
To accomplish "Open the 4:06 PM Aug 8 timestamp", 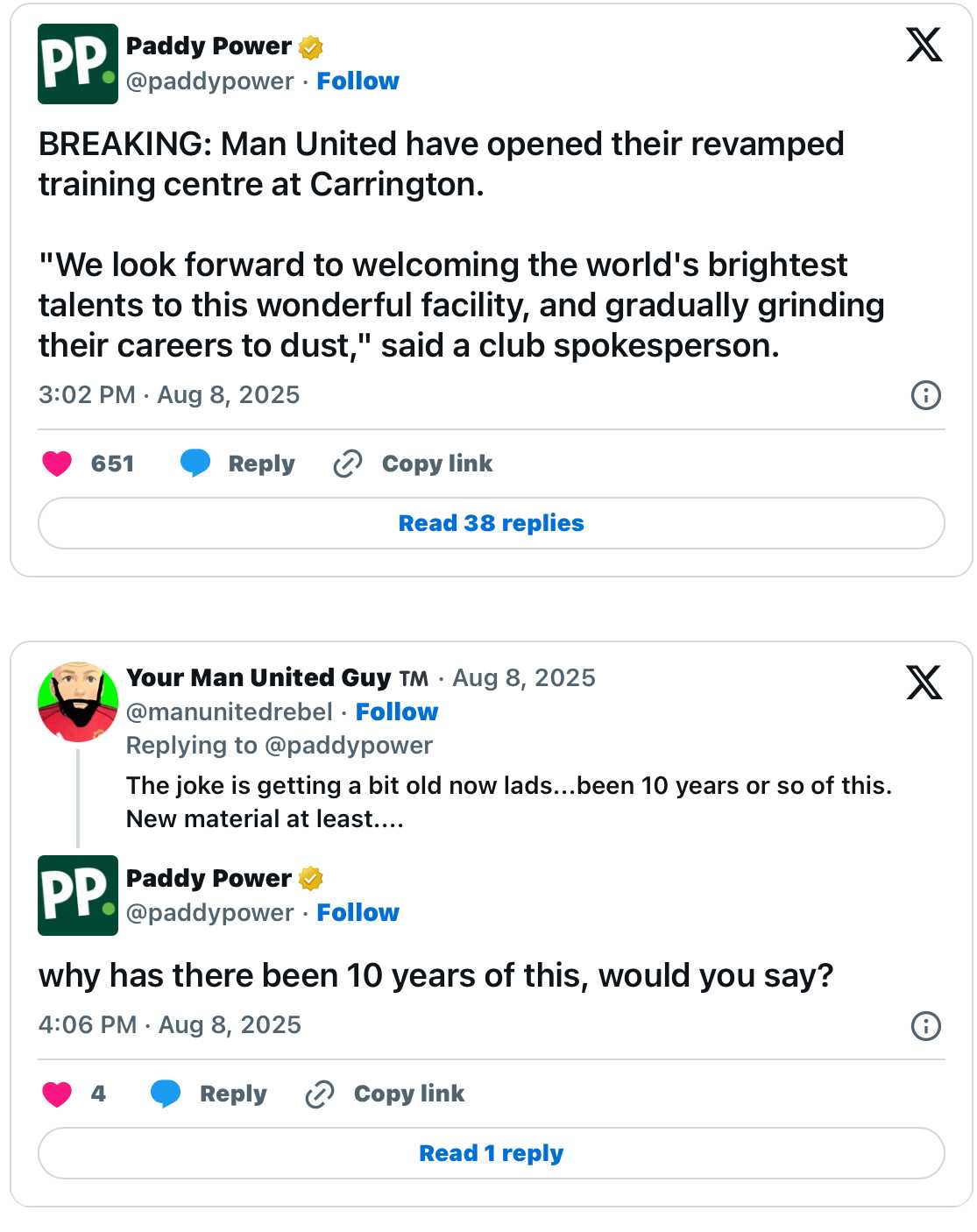I will 170,1025.
